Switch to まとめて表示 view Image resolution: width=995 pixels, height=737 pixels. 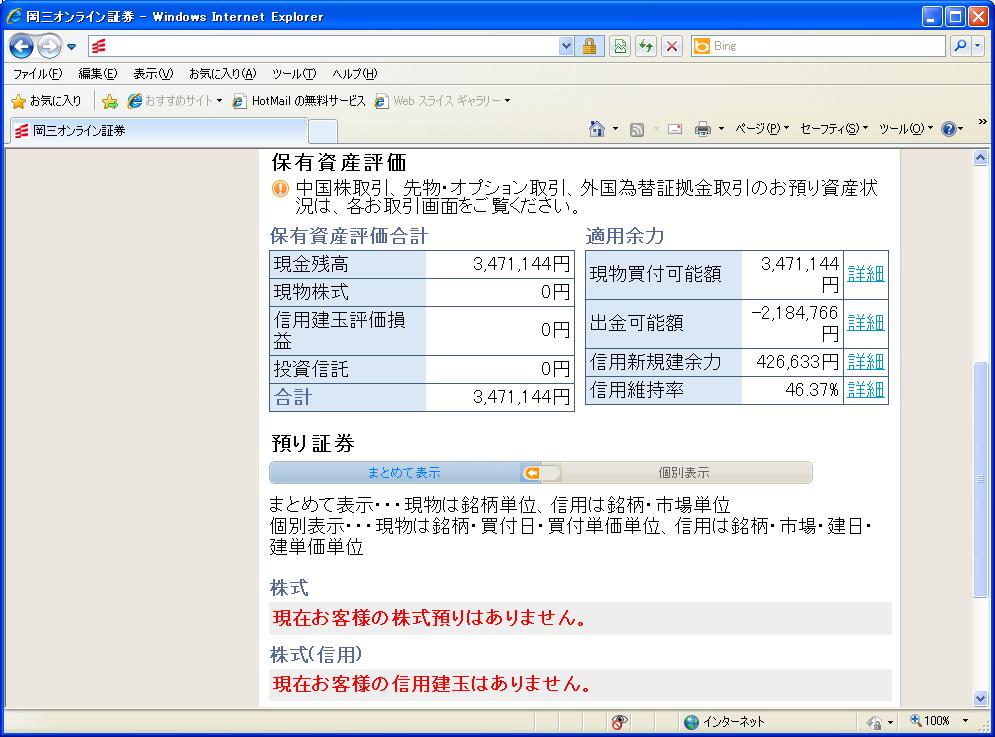click(403, 473)
